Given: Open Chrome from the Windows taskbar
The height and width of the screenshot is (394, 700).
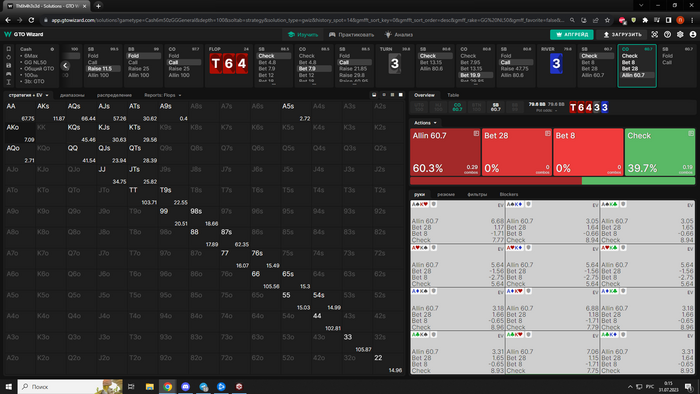Looking at the screenshot, I should click(x=167, y=386).
